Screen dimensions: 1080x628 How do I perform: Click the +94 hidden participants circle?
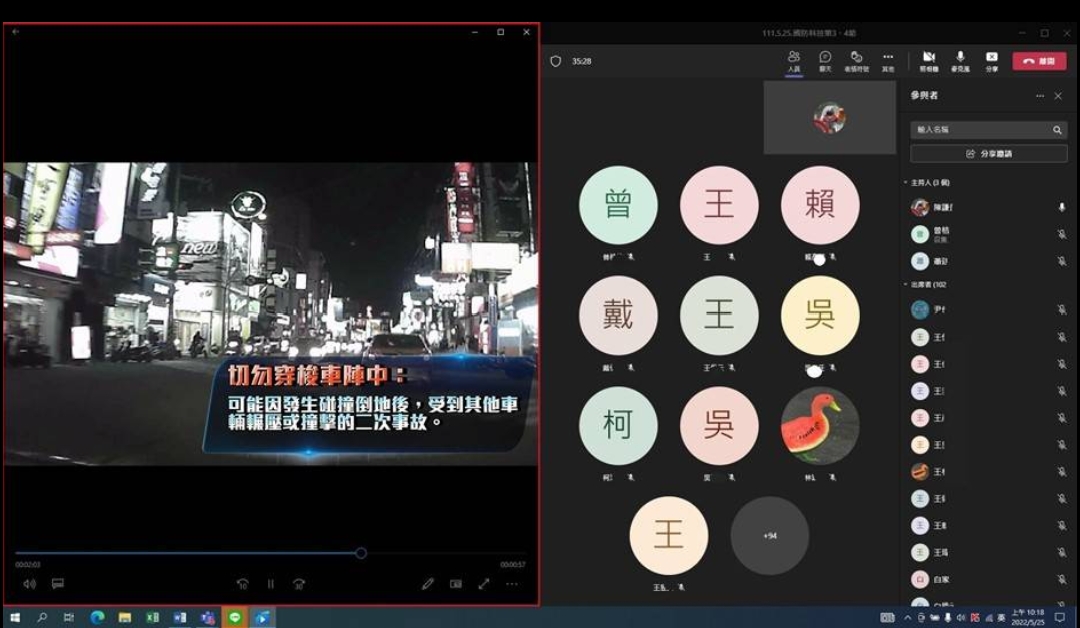770,536
